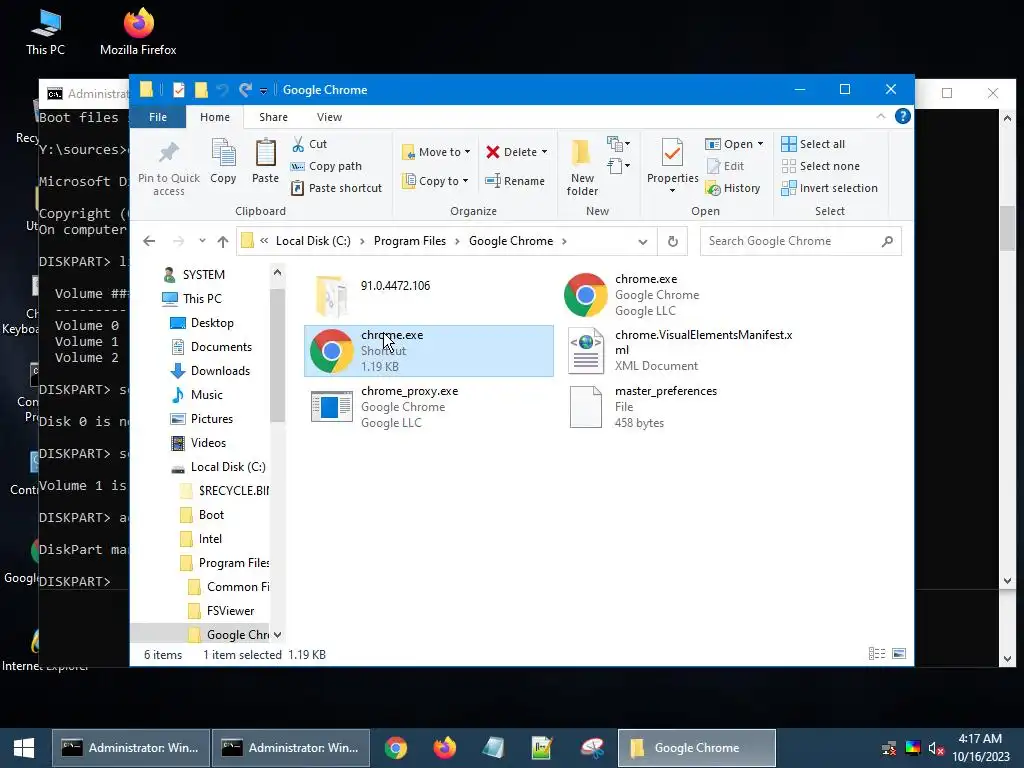Open the Copy to dropdown
The height and width of the screenshot is (768, 1024).
435,181
